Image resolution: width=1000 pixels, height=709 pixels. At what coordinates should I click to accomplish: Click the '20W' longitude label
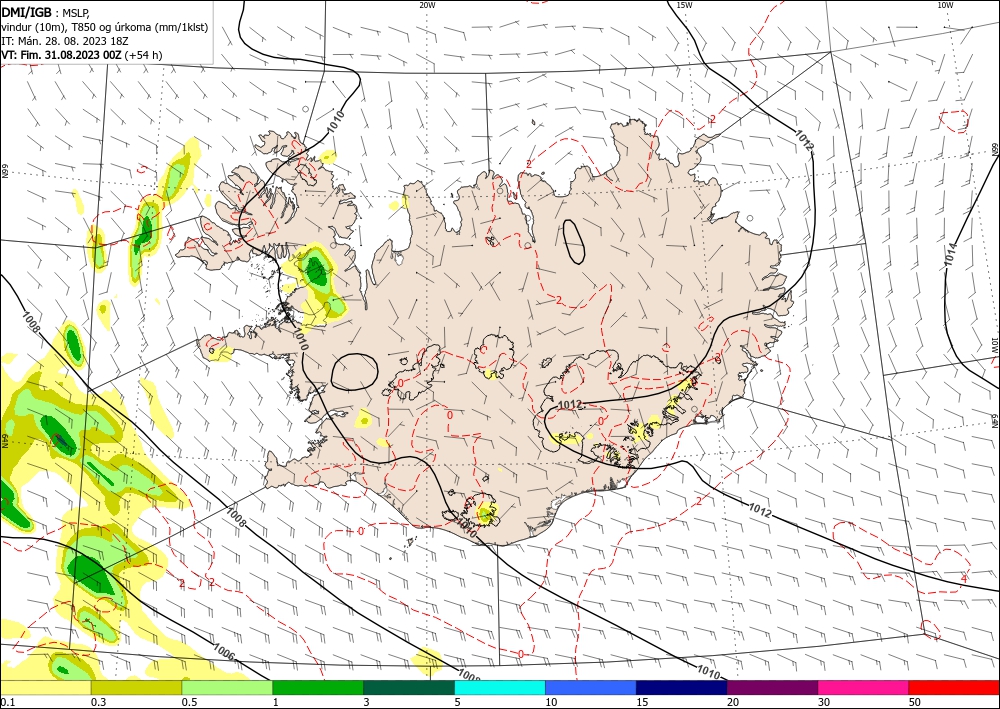point(427,5)
